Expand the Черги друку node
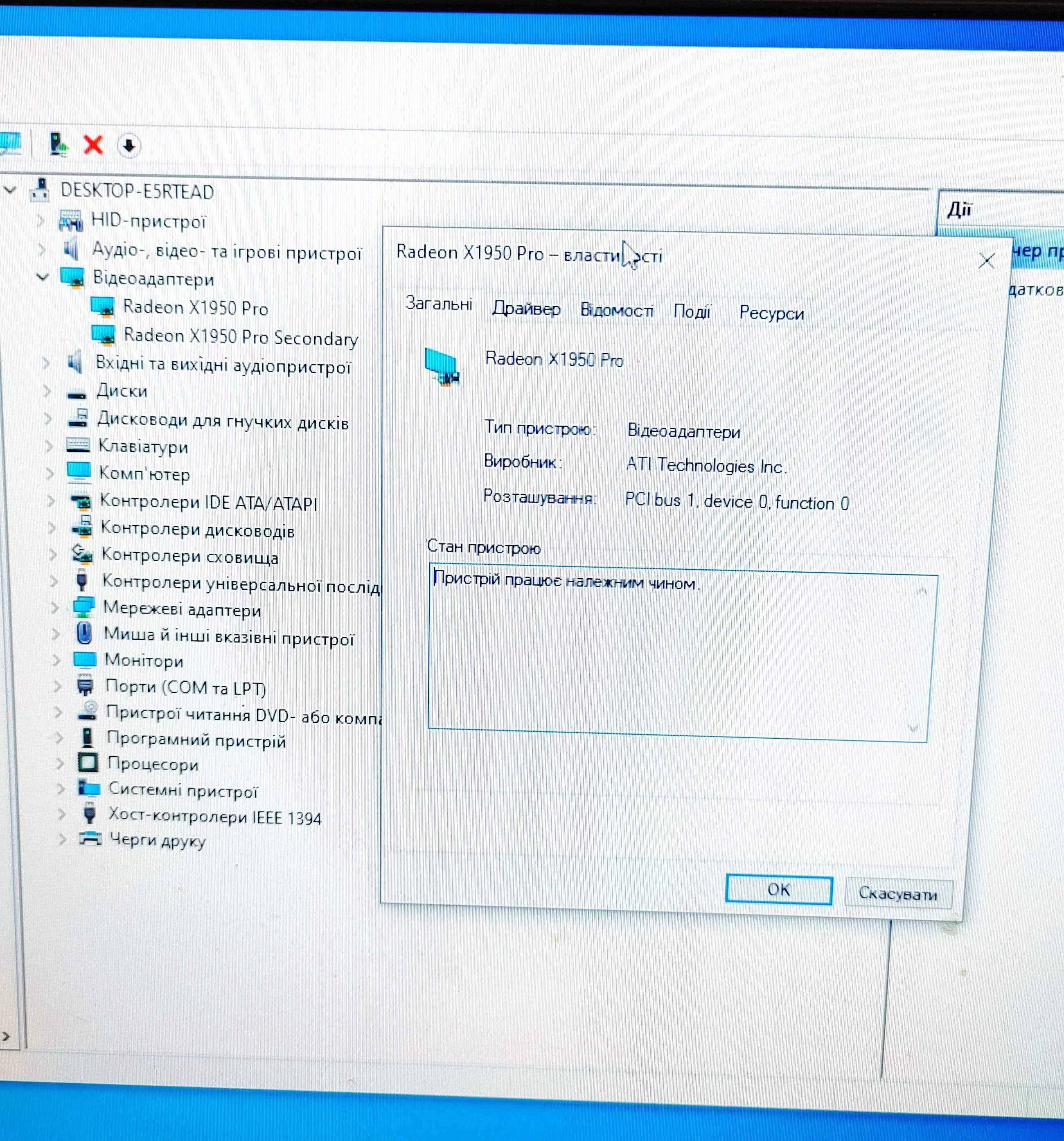 (62, 839)
